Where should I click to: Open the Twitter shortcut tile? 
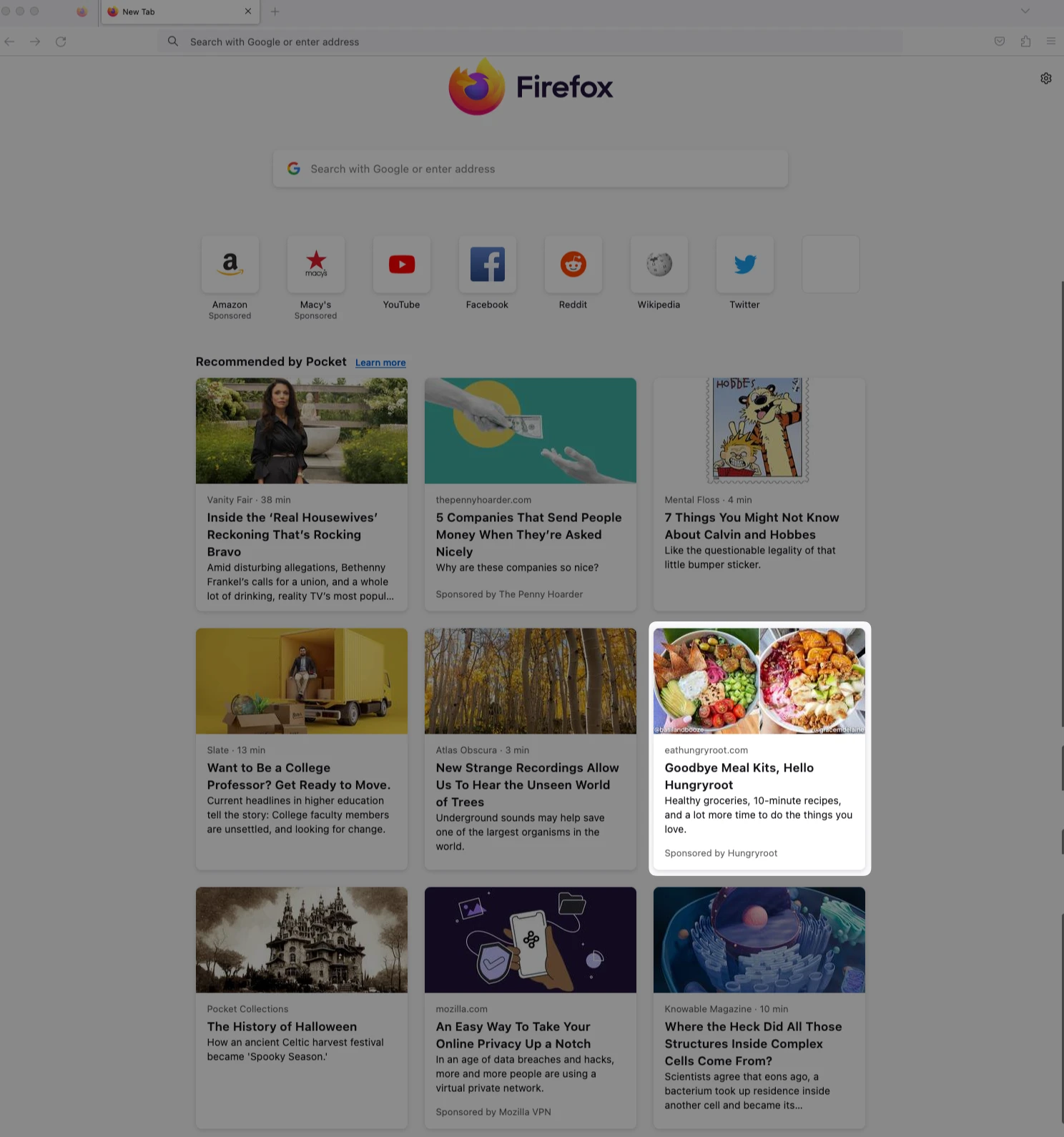(745, 265)
